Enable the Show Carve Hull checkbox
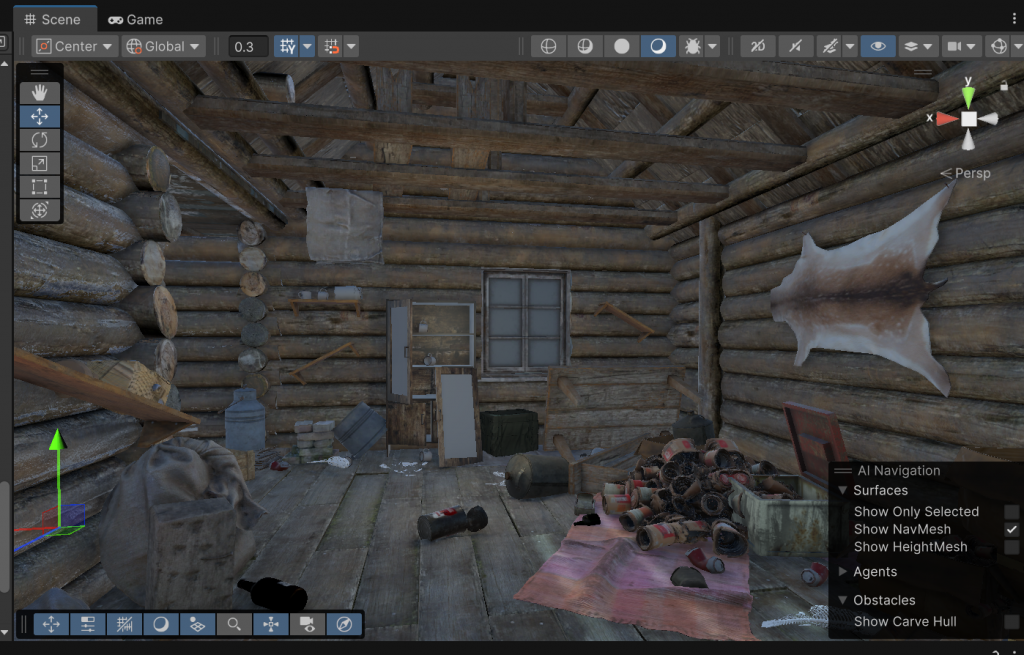 1011,621
